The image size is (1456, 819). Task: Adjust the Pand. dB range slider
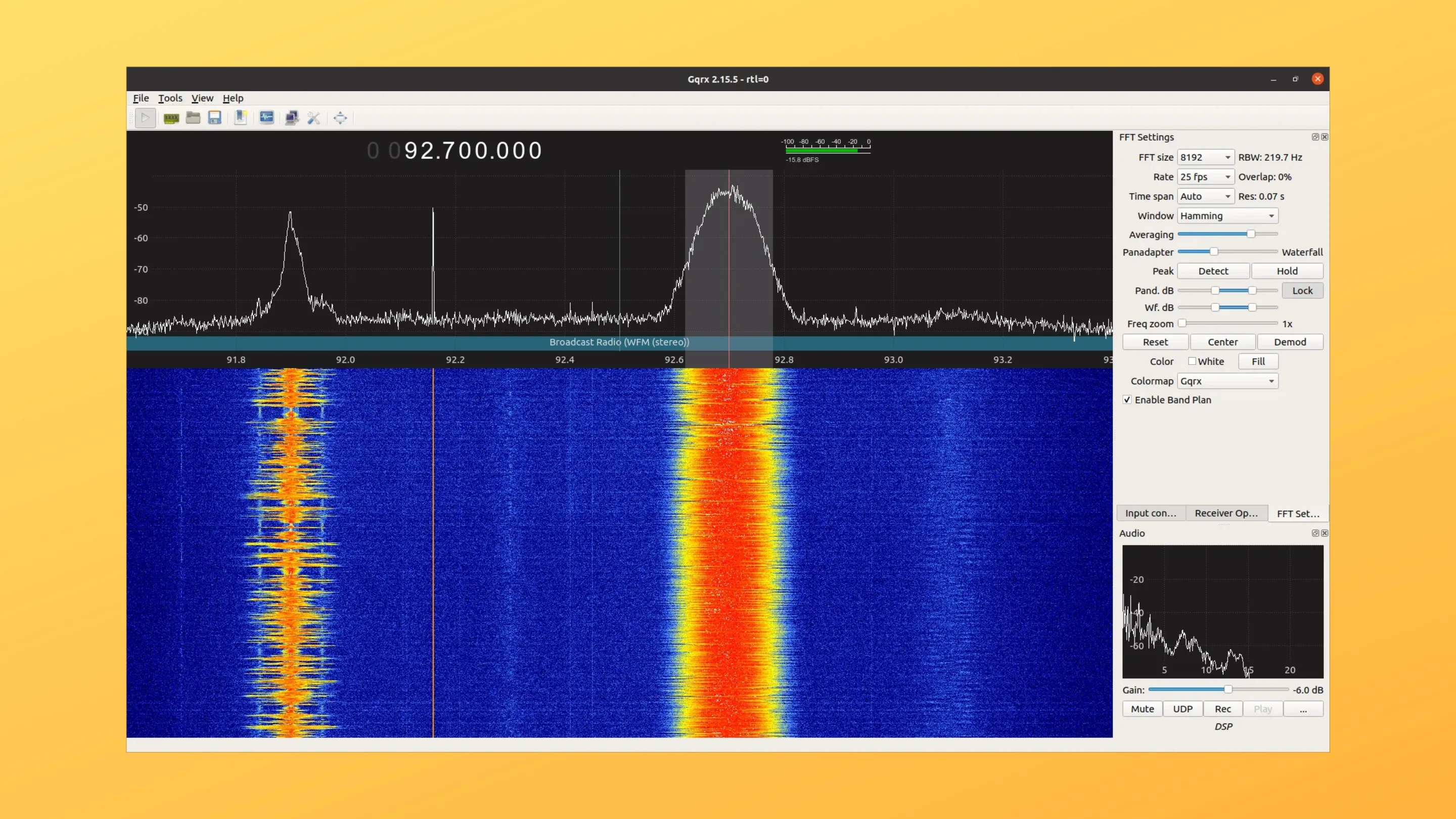[x=1227, y=291]
